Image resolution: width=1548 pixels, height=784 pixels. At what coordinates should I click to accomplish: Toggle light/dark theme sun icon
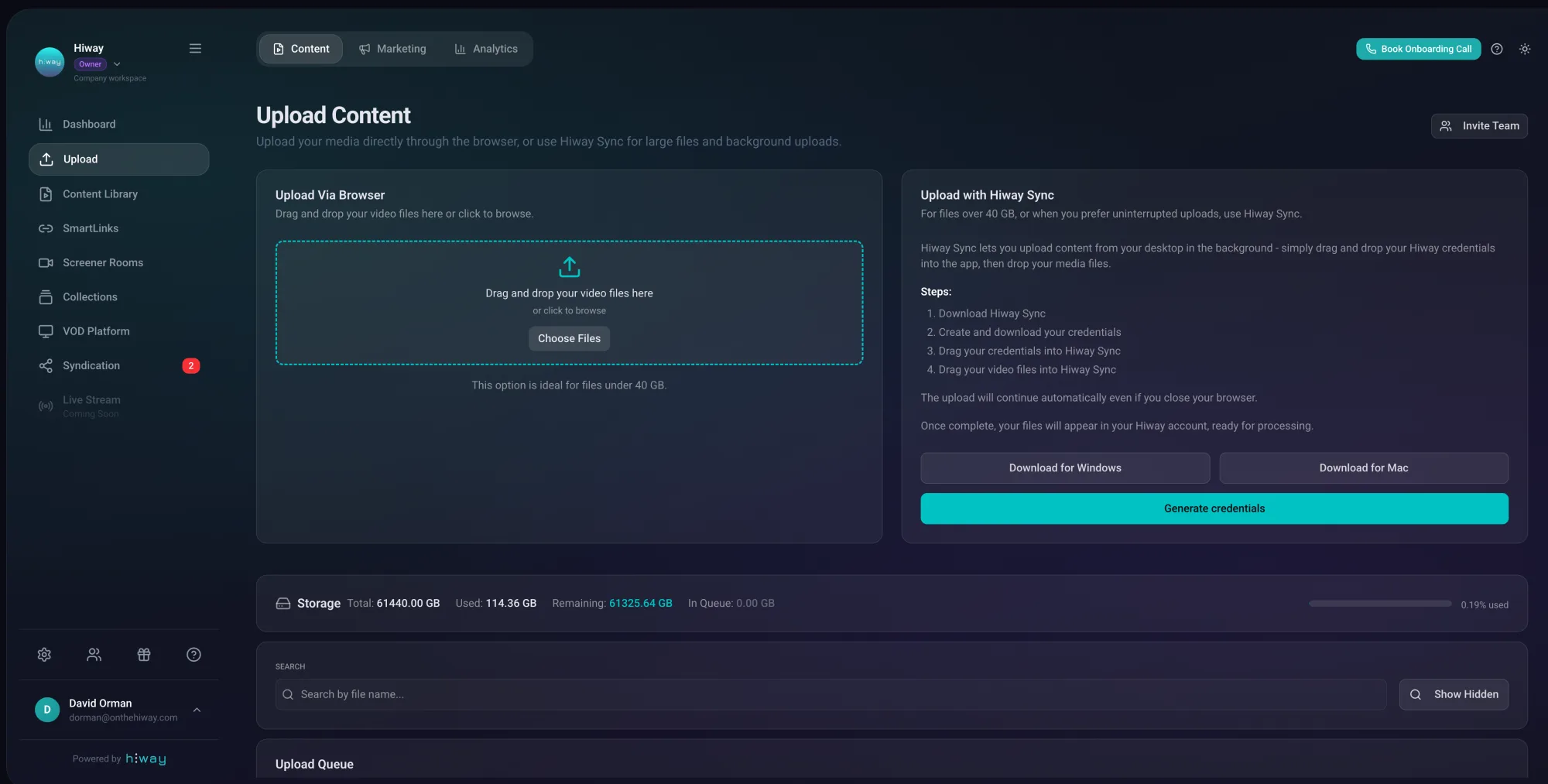coord(1525,49)
